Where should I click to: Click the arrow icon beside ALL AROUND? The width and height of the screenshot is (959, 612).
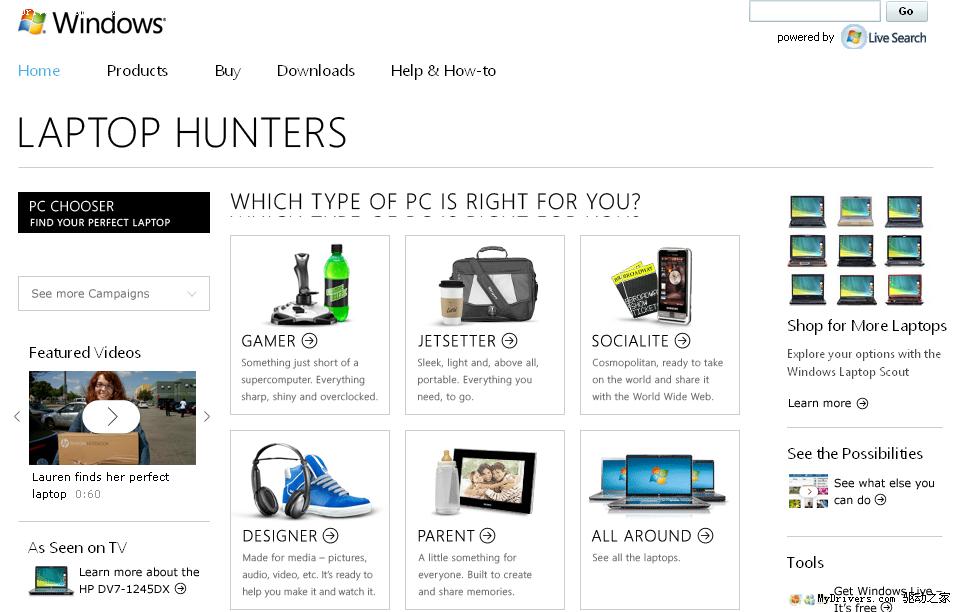(x=705, y=536)
